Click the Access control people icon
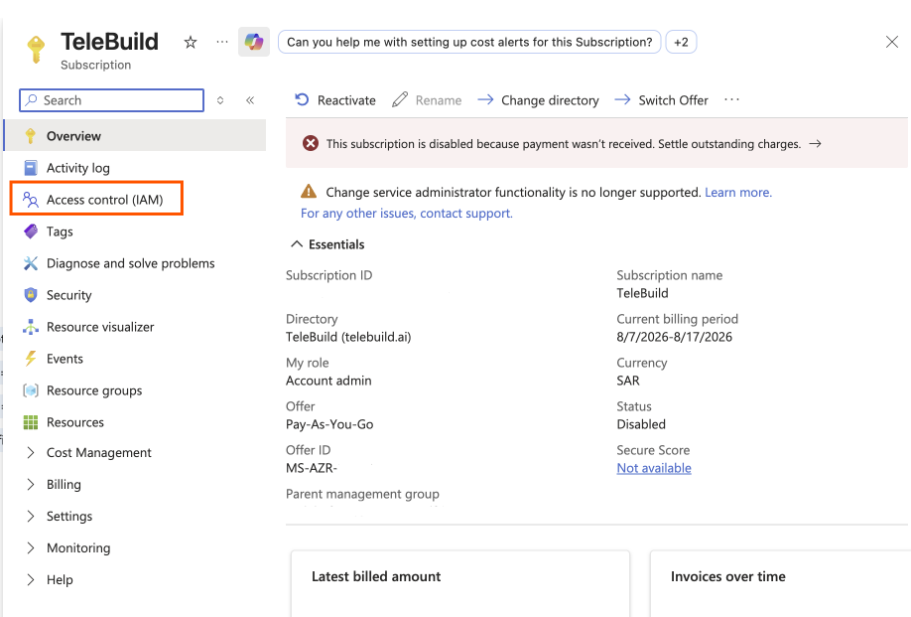 [31, 200]
